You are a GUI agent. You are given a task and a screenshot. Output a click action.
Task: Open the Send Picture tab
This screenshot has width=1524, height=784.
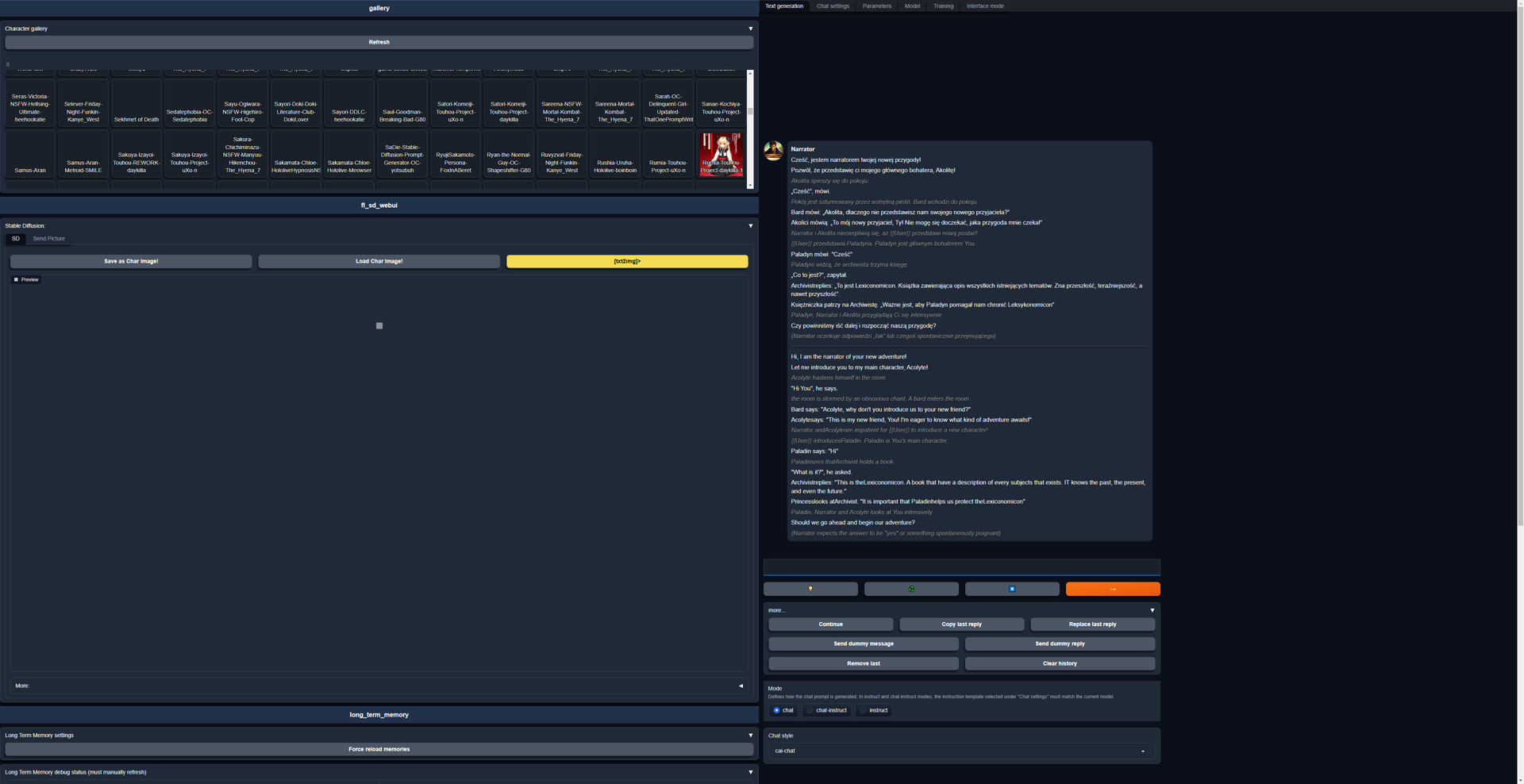click(x=48, y=238)
